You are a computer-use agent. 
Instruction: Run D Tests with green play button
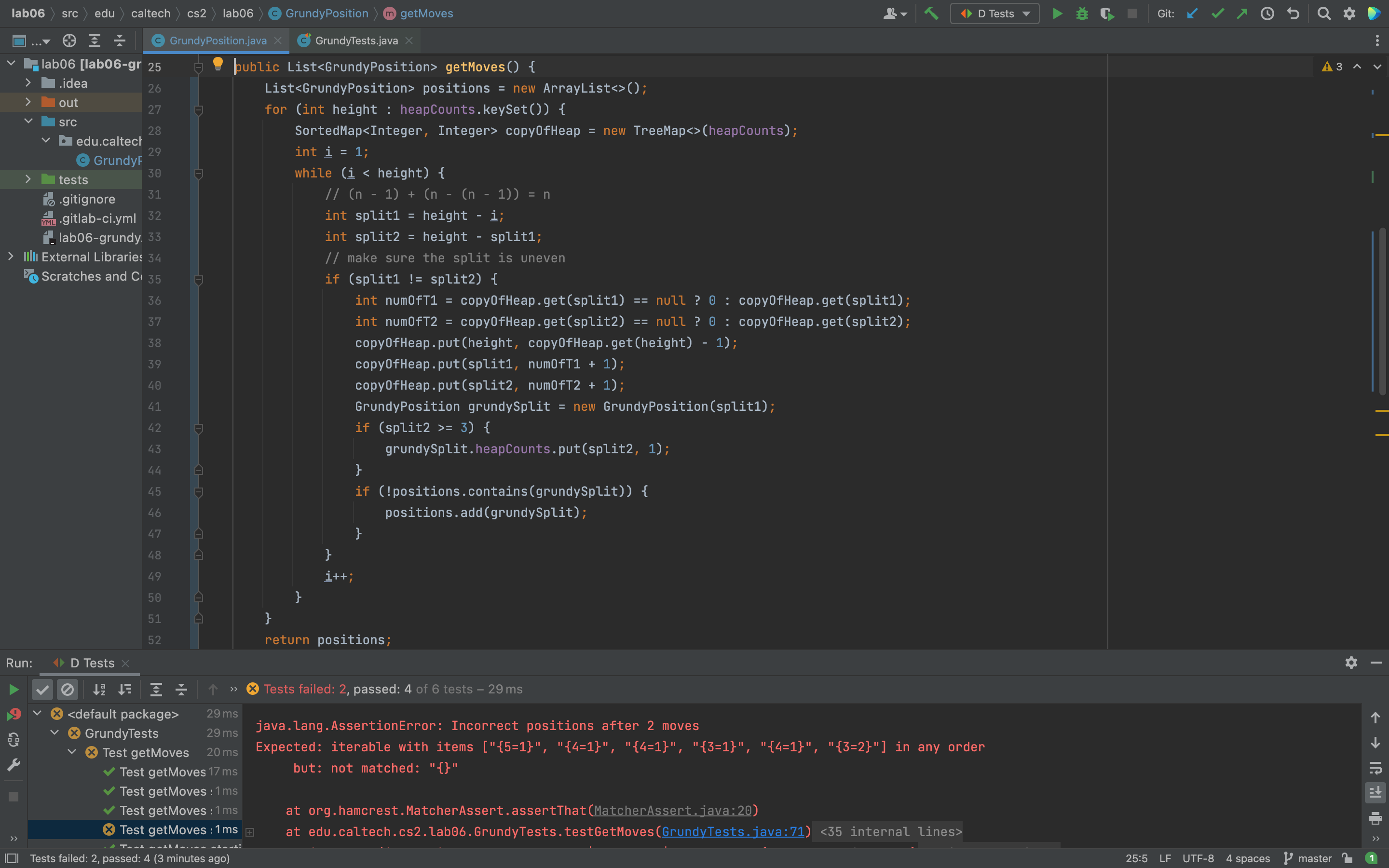click(1057, 13)
